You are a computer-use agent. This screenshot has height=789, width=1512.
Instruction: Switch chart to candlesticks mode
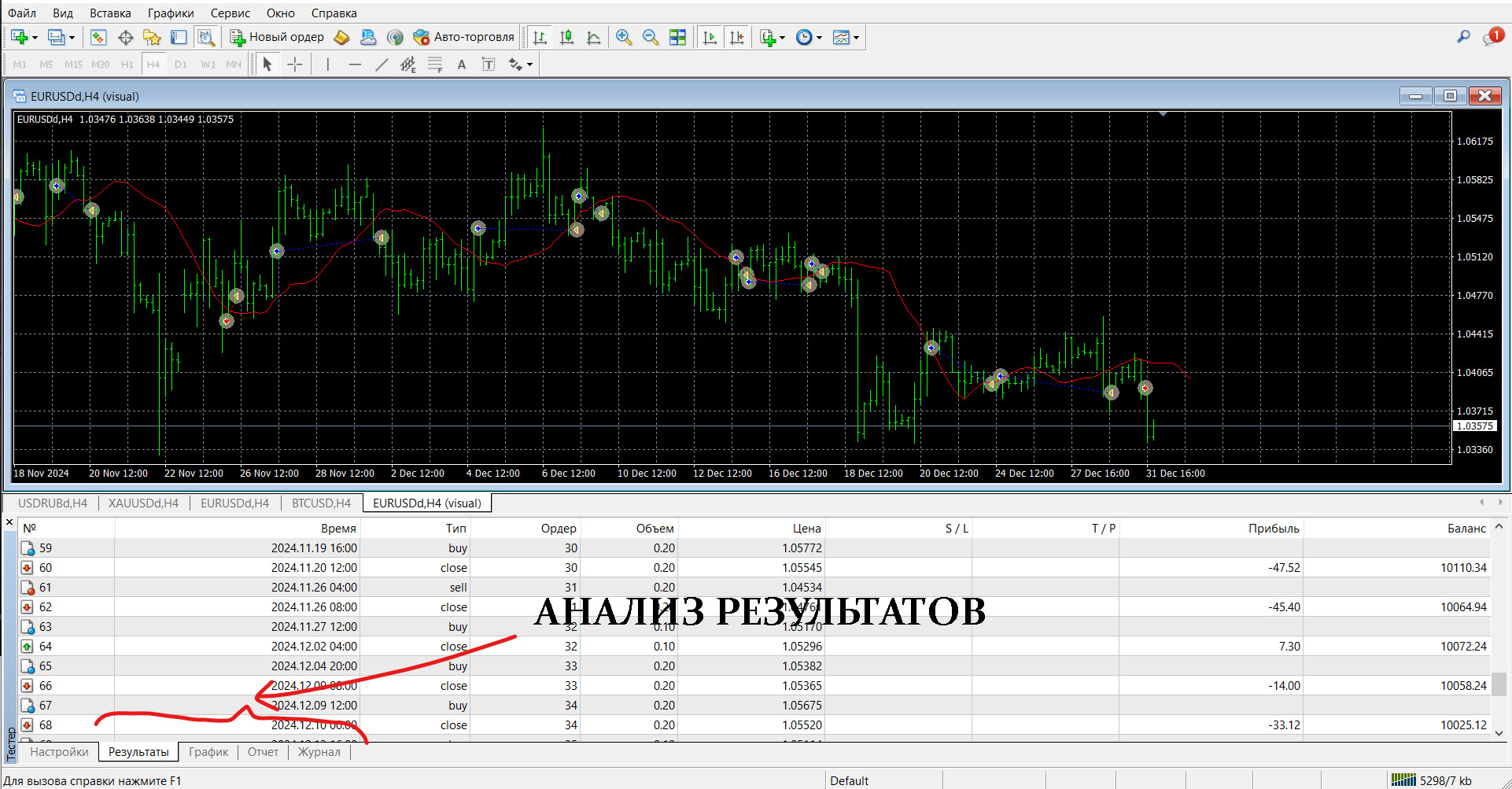[566, 37]
